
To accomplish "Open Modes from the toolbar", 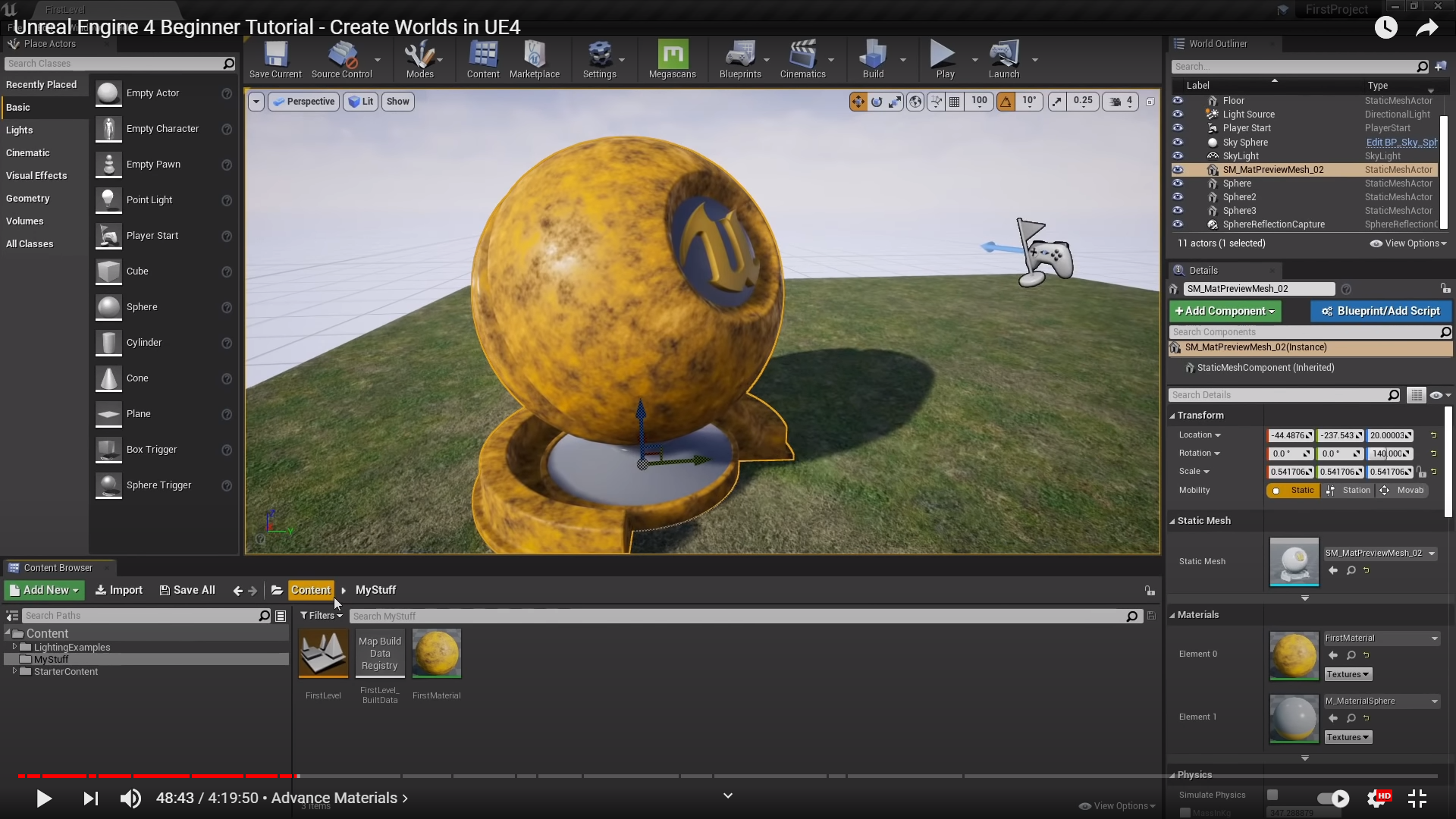I will coord(419,58).
